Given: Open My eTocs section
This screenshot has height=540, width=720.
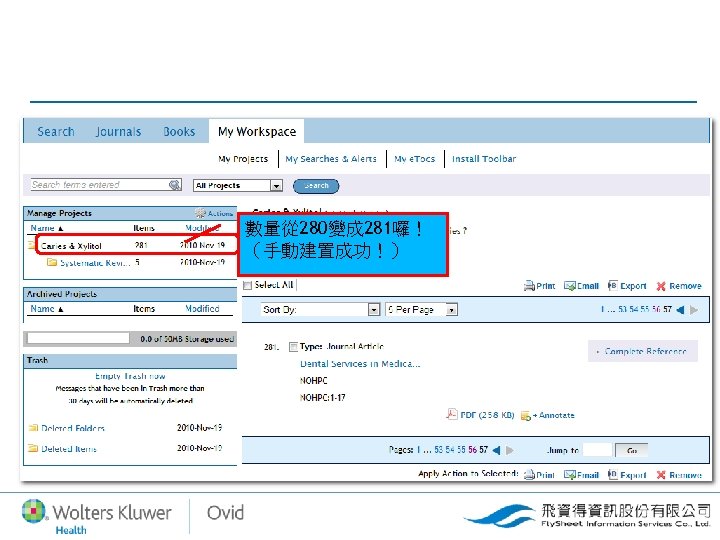Looking at the screenshot, I should point(415,159).
